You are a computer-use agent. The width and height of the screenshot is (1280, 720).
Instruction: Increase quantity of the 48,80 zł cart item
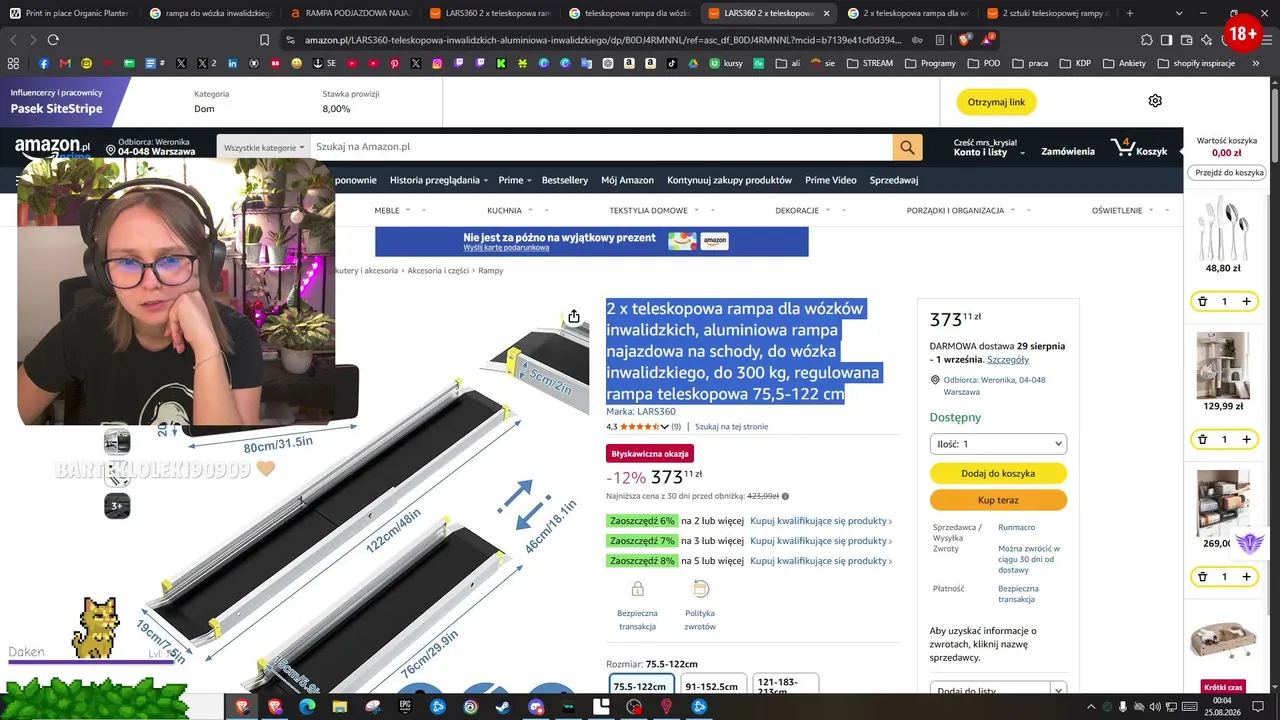click(x=1246, y=302)
